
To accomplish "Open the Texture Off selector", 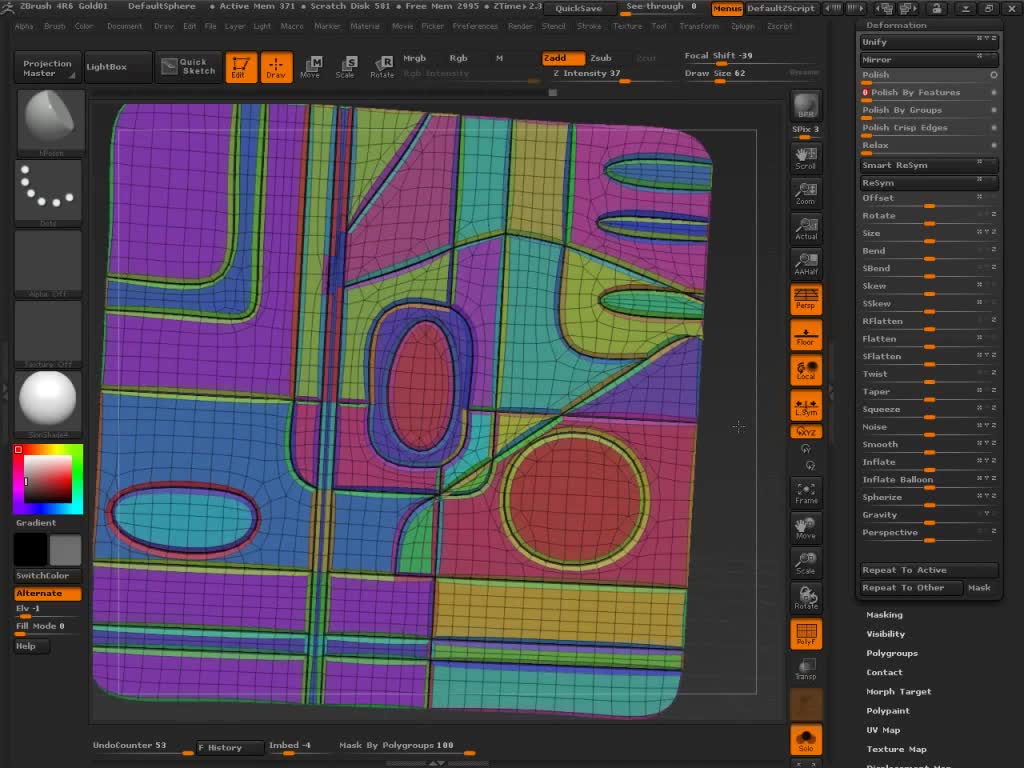I will pyautogui.click(x=48, y=334).
